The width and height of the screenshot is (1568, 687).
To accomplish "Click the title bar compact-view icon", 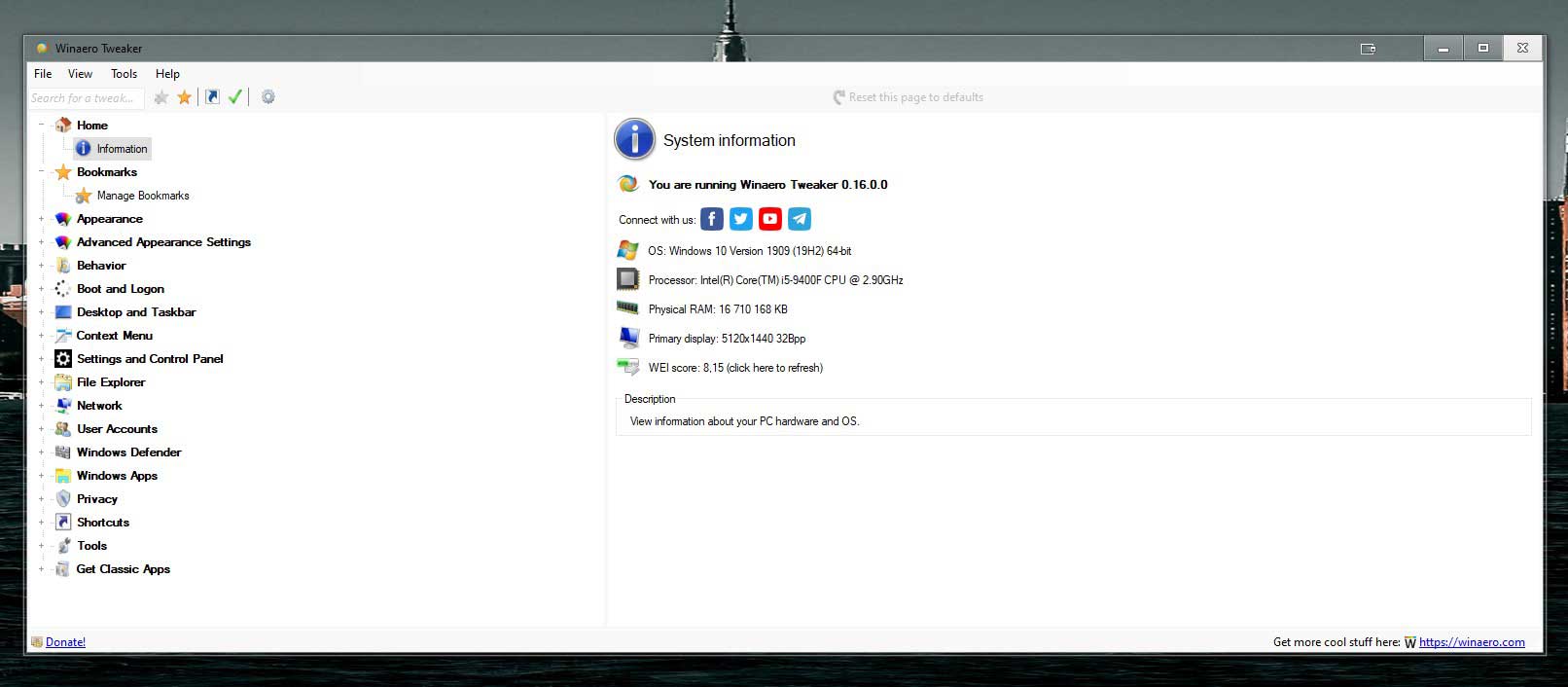I will point(1368,49).
